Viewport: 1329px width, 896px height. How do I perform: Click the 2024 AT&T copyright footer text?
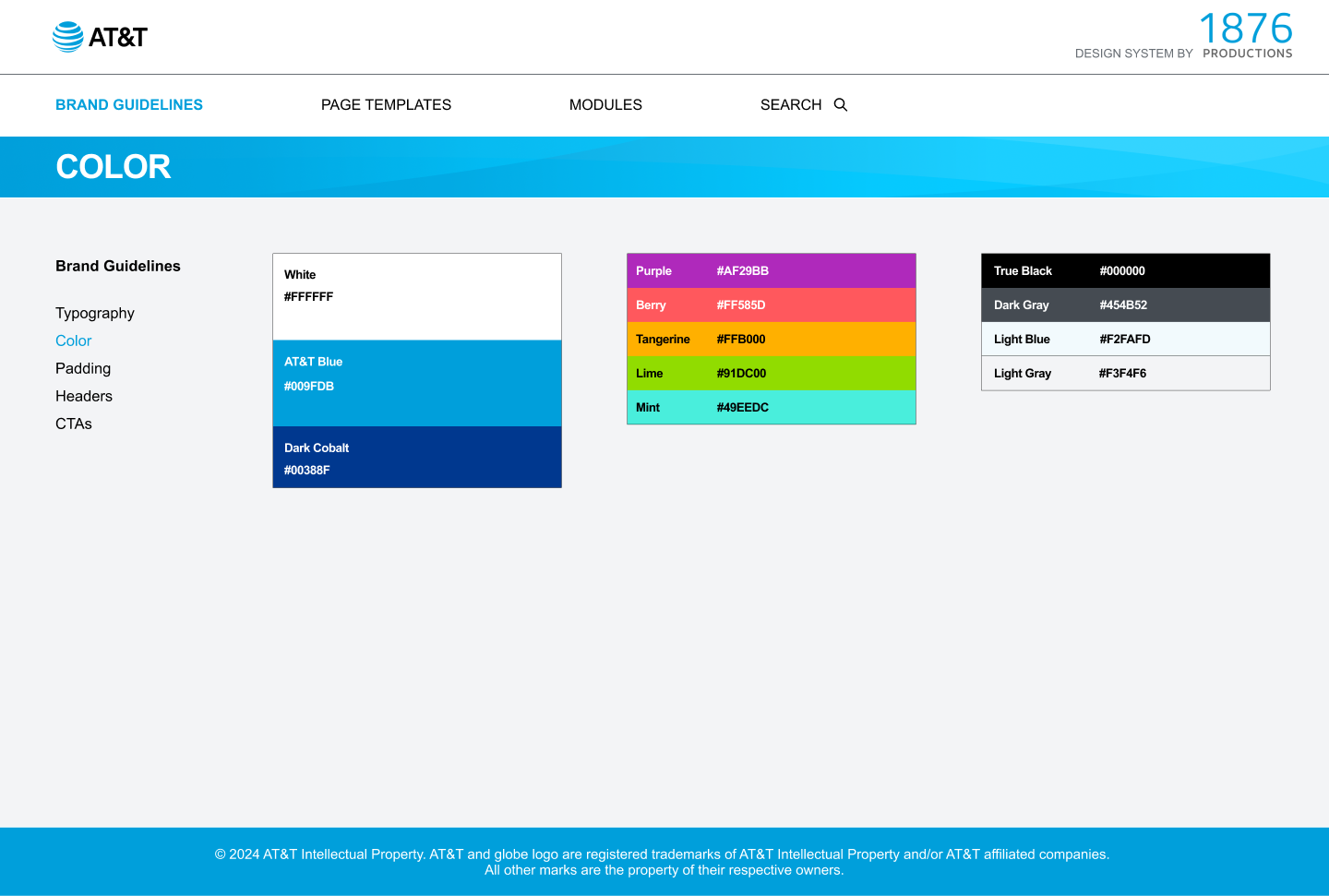tap(663, 862)
